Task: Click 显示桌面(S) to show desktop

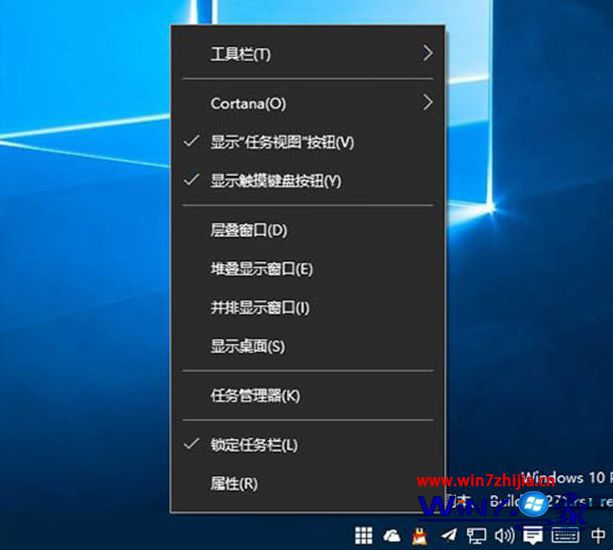Action: 248,347
